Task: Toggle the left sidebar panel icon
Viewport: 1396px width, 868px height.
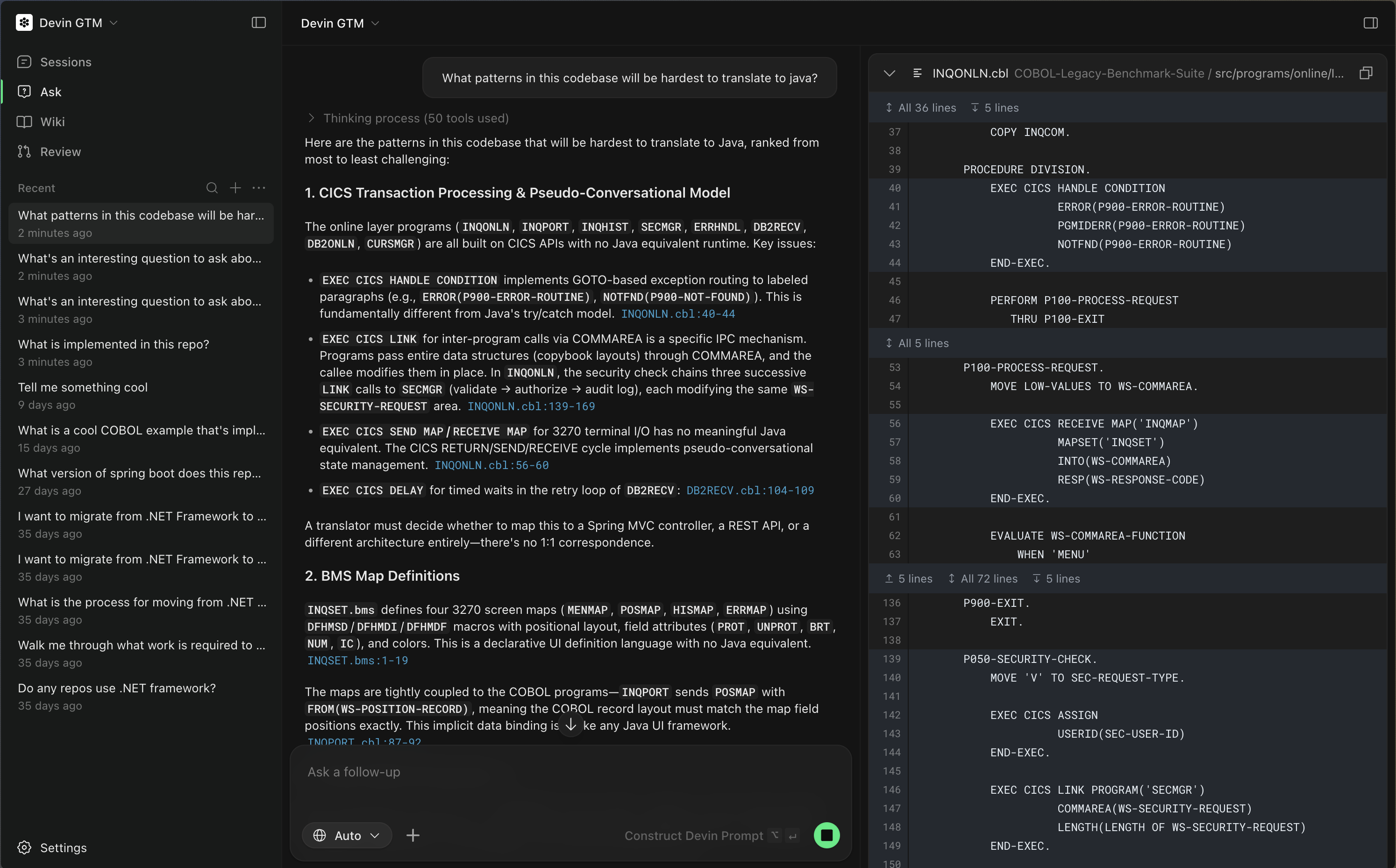Action: tap(258, 22)
